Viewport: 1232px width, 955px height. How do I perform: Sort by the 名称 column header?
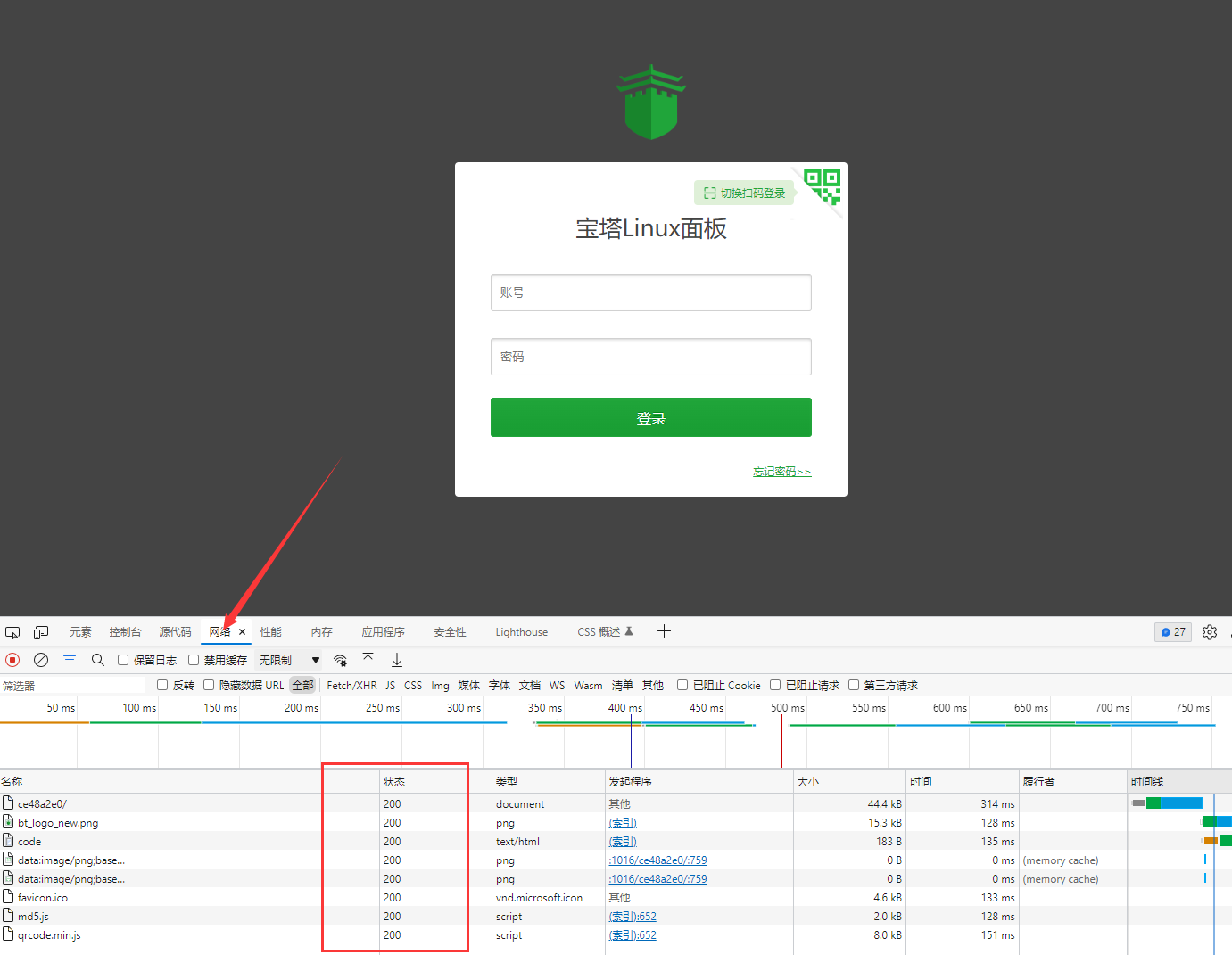pos(189,781)
